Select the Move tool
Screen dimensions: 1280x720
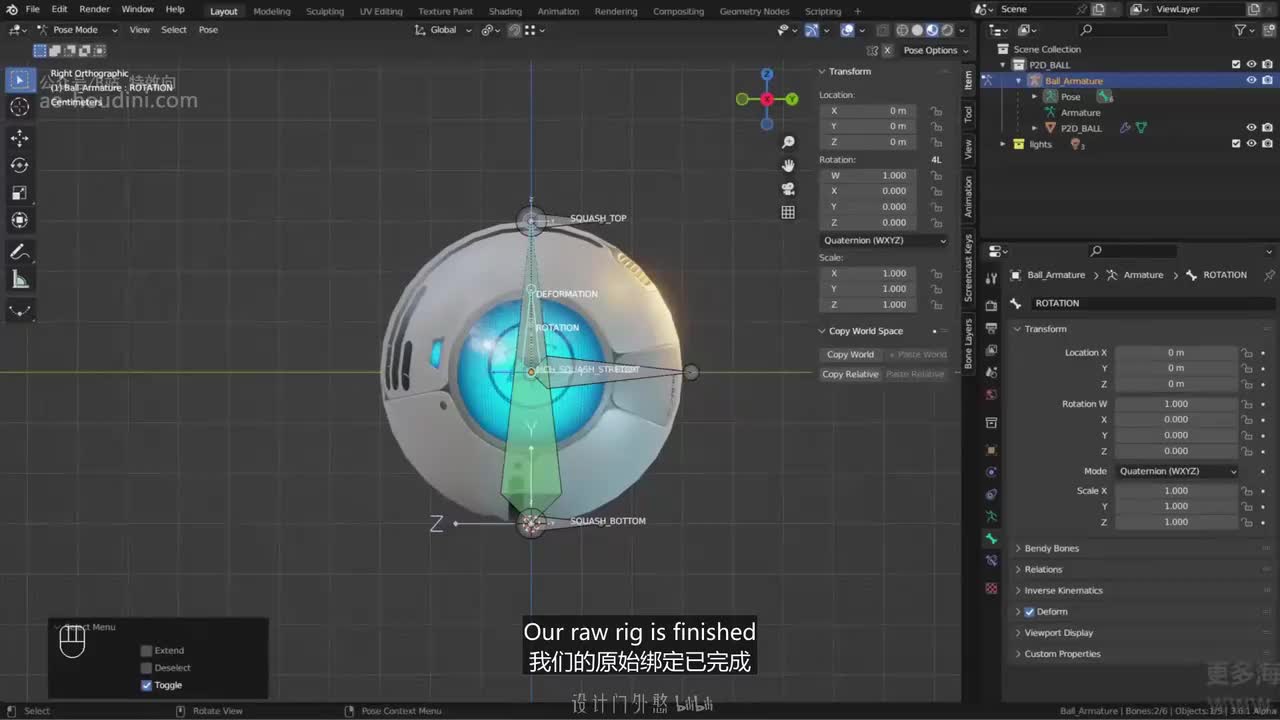19,138
